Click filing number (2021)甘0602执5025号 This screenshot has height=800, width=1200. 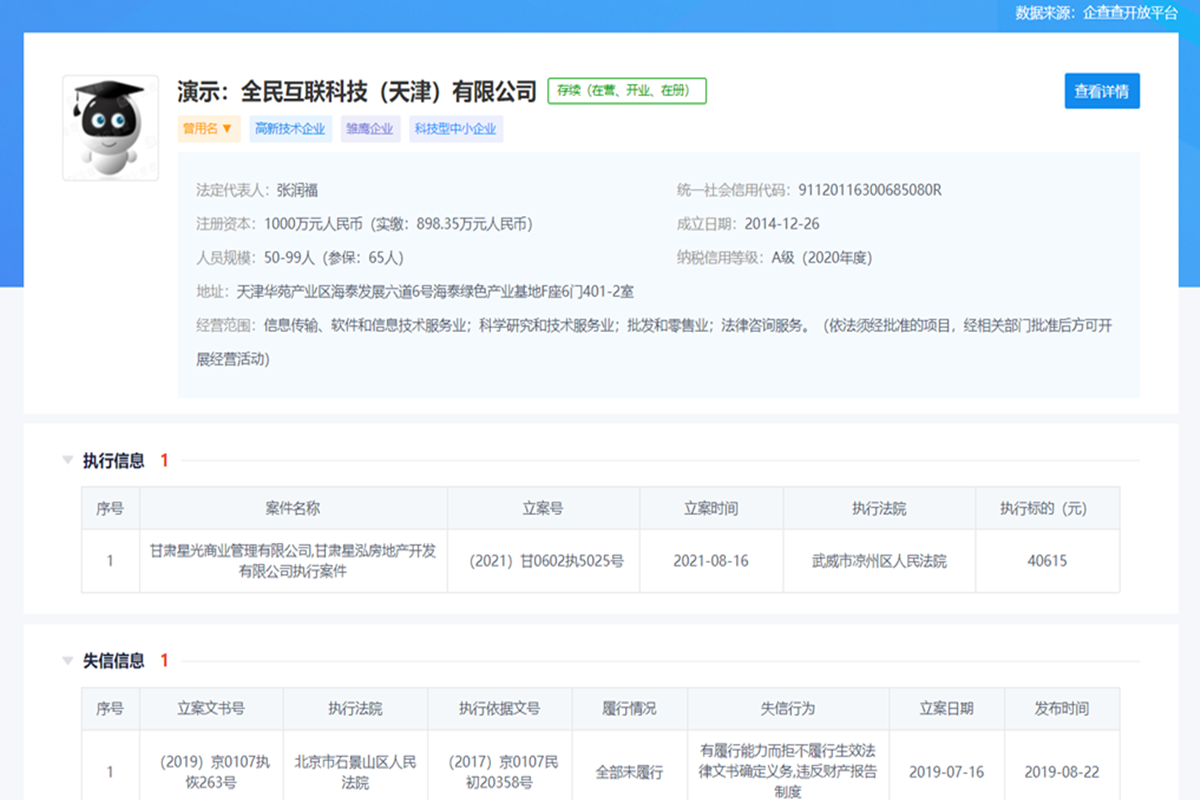point(543,561)
